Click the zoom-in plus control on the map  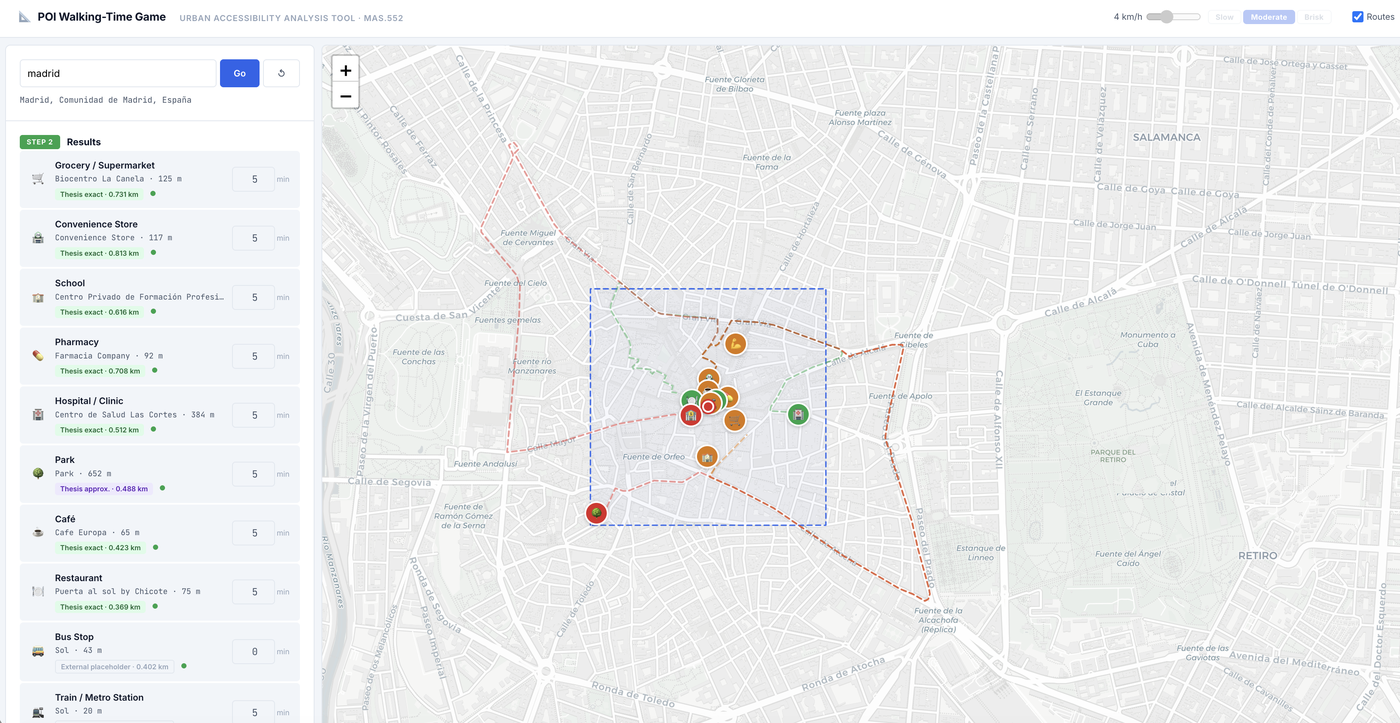pos(345,70)
